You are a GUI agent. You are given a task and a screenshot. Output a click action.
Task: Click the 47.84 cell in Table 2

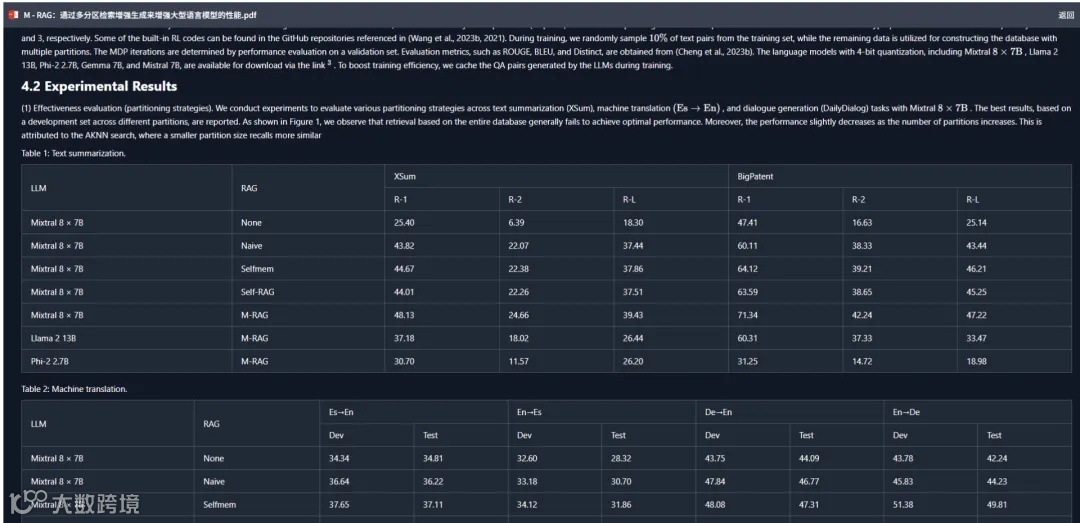pos(716,481)
